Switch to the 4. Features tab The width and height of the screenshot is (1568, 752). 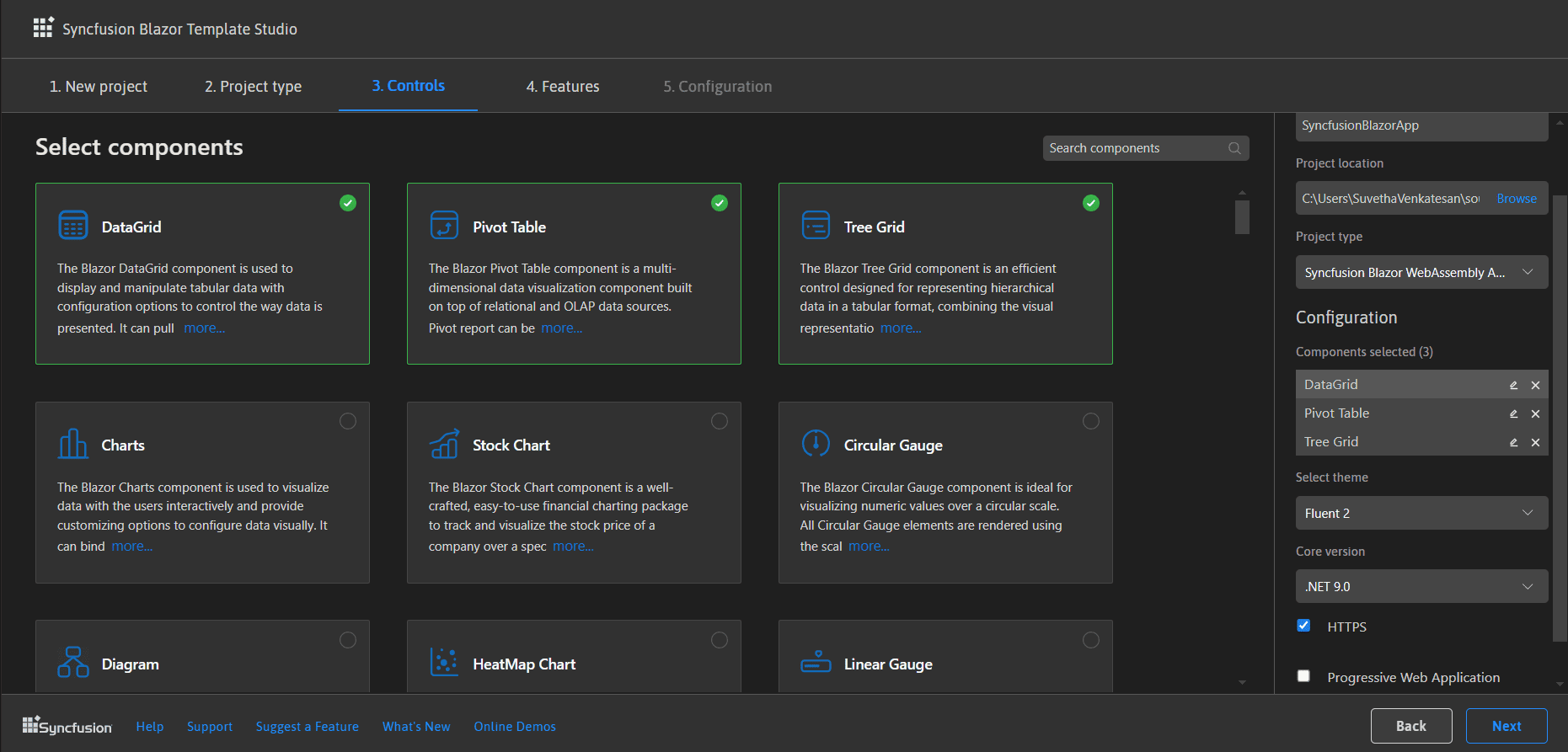click(563, 87)
